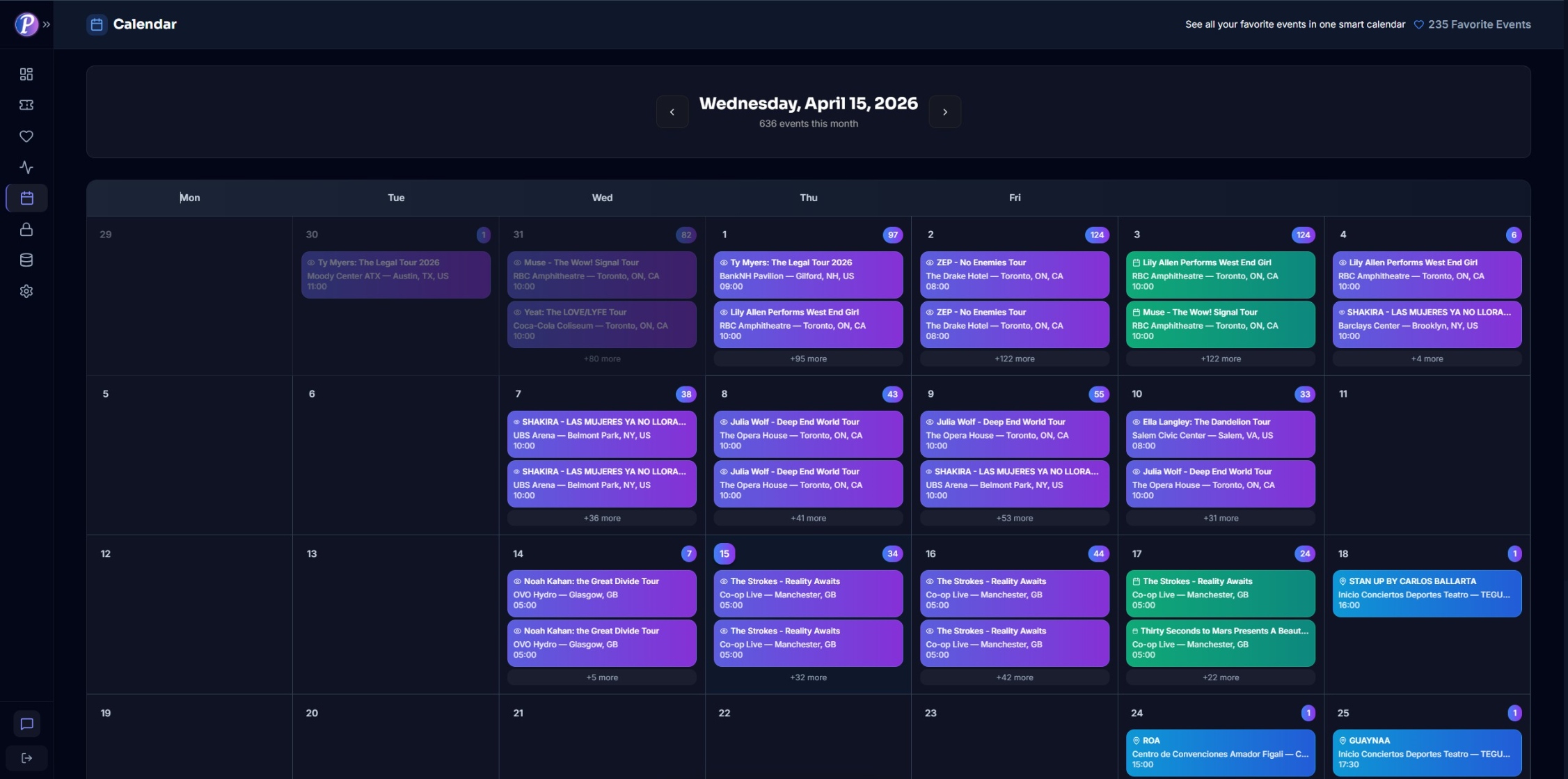Select the Thu column header

(x=808, y=198)
